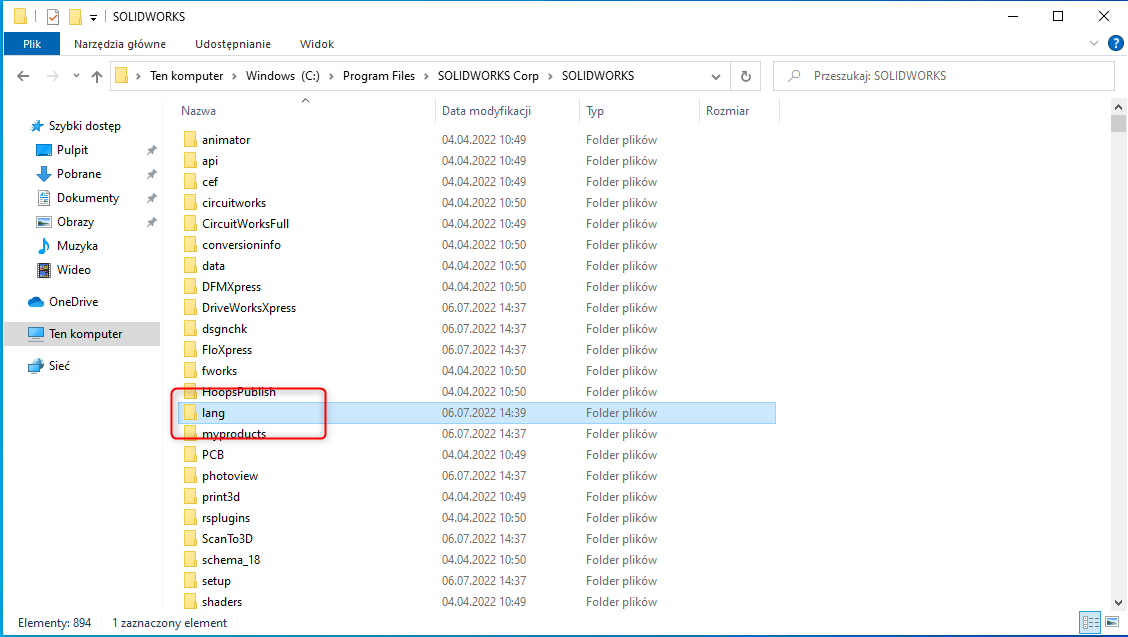The height and width of the screenshot is (637, 1128).
Task: Select the shaders folder name
Action: (x=222, y=602)
